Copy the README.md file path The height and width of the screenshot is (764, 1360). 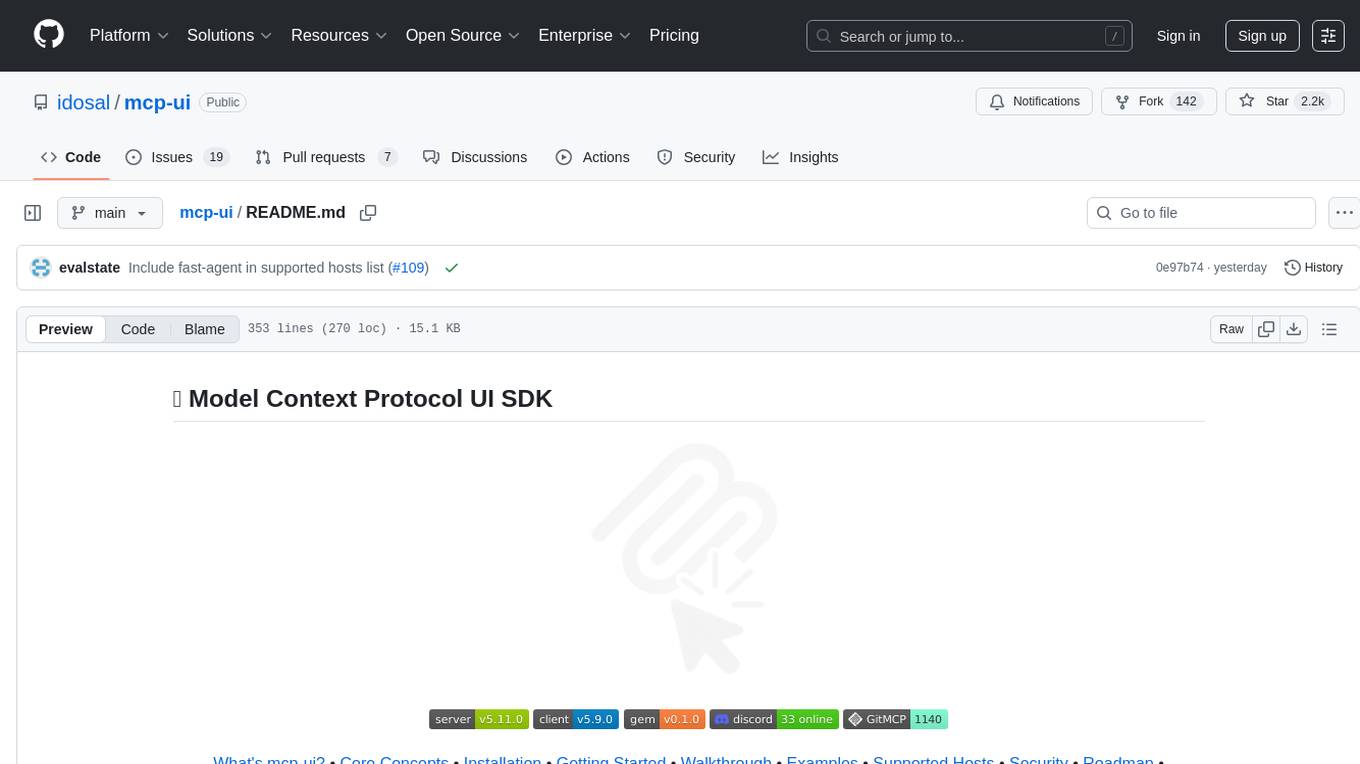tap(368, 212)
